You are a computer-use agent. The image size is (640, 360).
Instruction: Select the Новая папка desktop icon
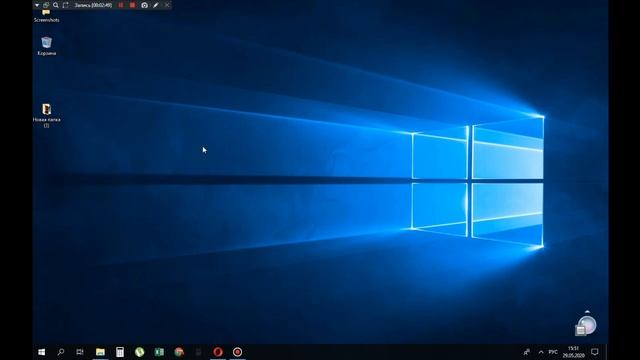pos(47,116)
